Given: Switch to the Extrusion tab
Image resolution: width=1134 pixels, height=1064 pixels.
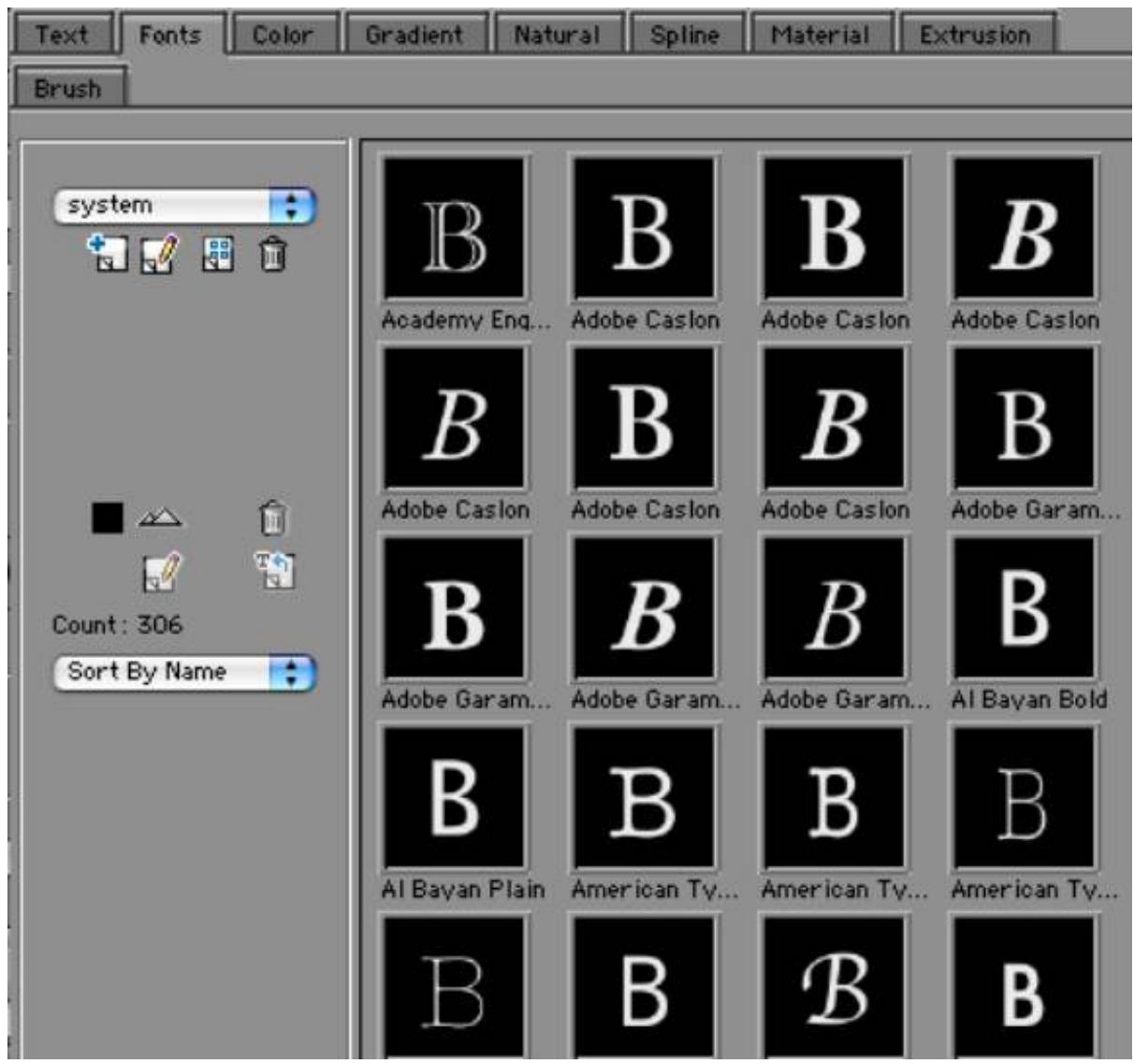Looking at the screenshot, I should pos(975,35).
